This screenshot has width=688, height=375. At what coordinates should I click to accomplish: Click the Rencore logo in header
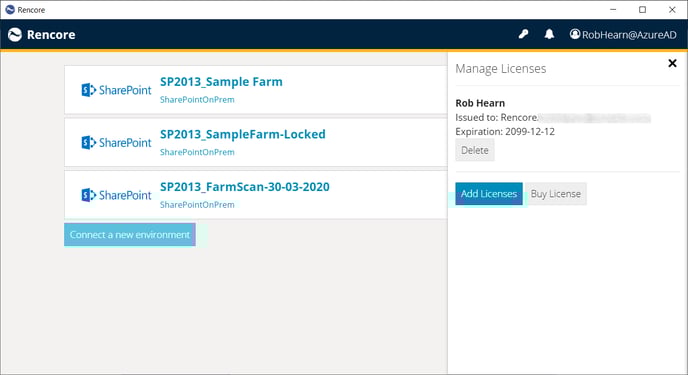pos(15,35)
